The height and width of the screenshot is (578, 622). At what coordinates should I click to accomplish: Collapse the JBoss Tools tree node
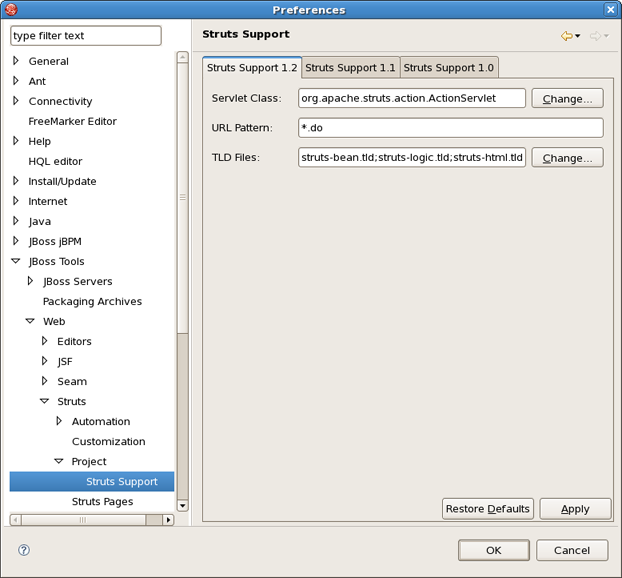(16, 261)
